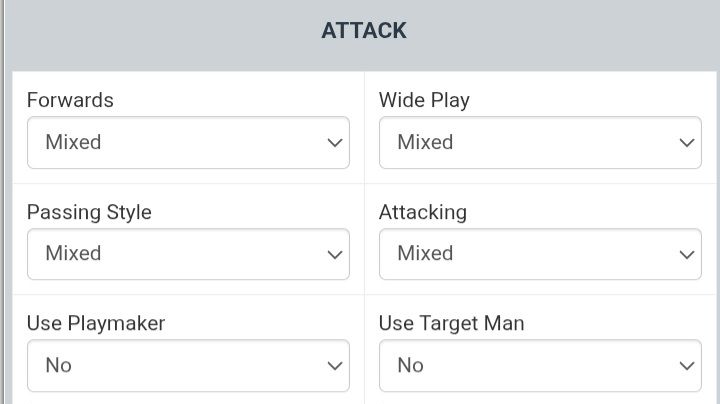This screenshot has height=404, width=720.
Task: Click the Wide Play field label
Action: 424,100
